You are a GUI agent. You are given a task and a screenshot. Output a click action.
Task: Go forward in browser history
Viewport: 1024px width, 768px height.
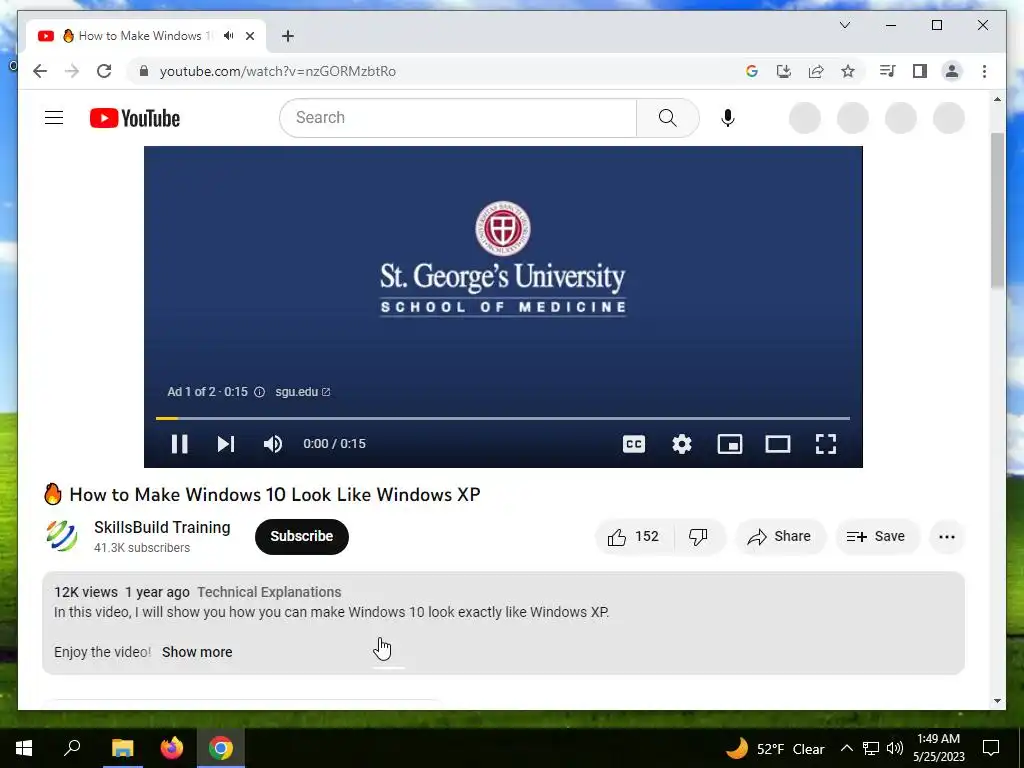72,71
